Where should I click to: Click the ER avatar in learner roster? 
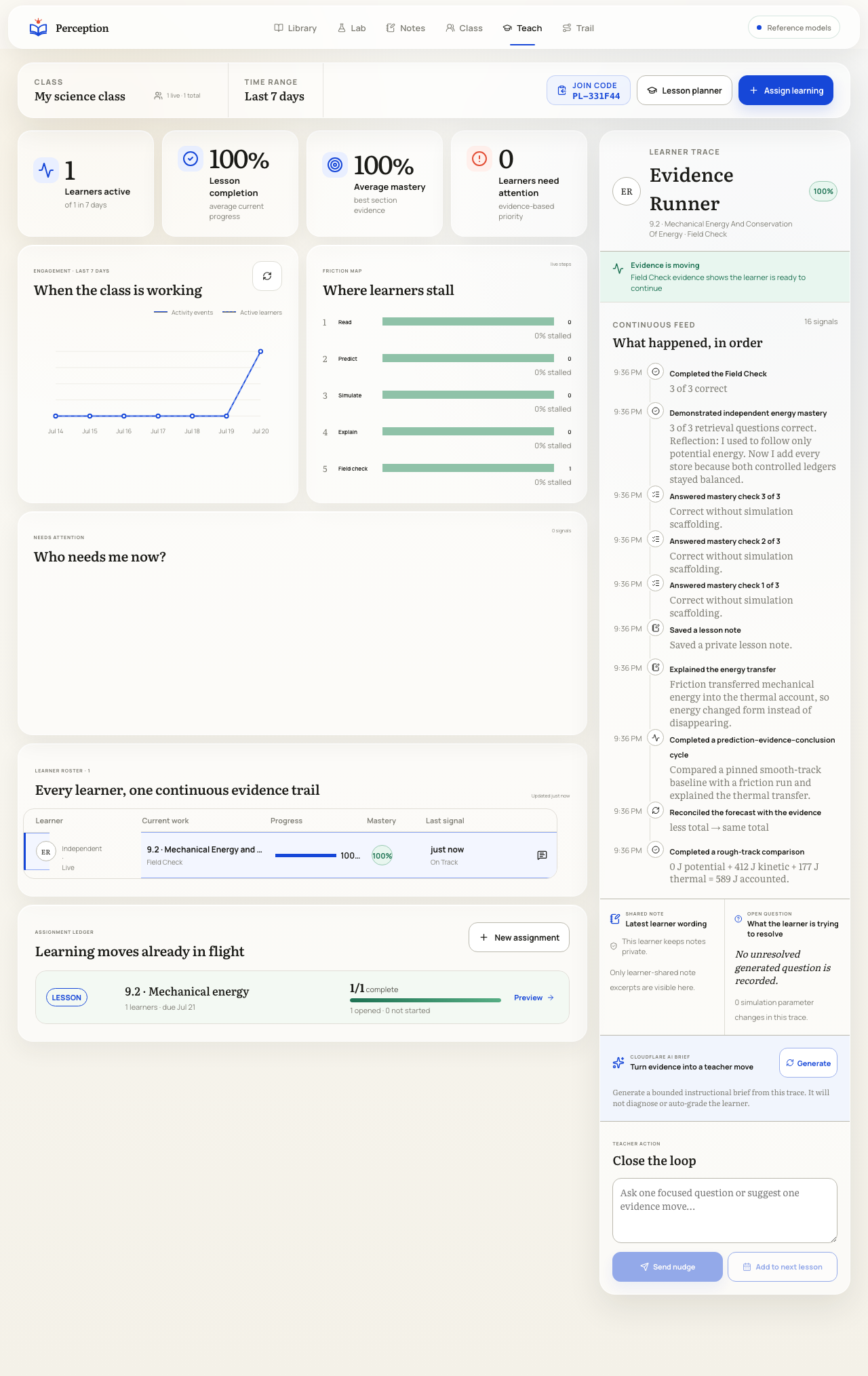coord(45,852)
